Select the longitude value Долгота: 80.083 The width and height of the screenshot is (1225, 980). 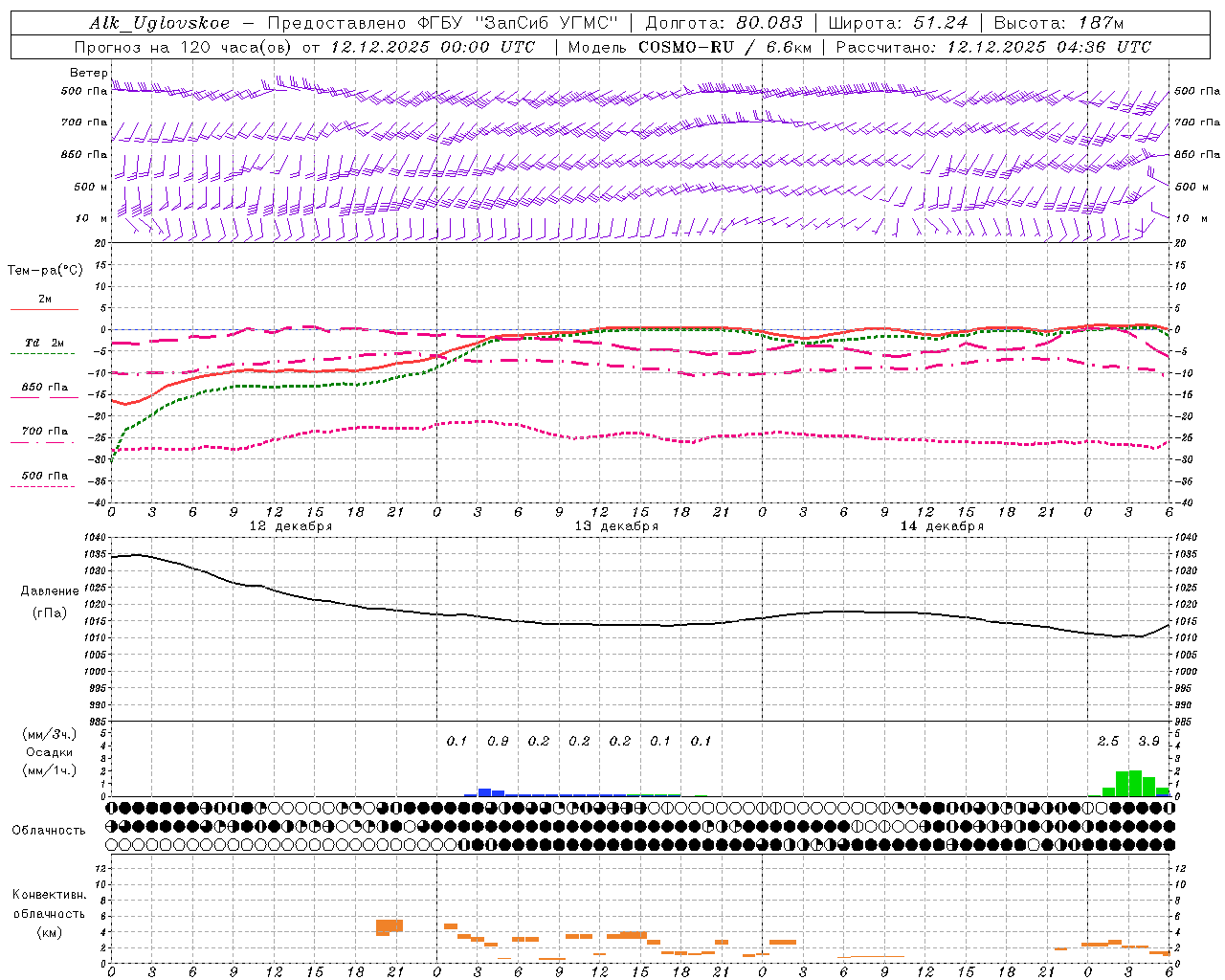click(723, 23)
